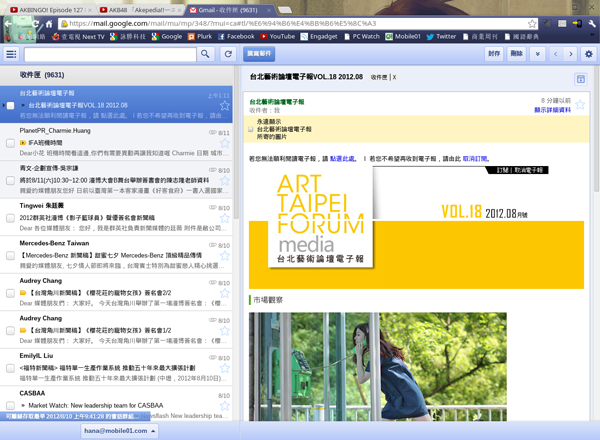Click importance marker on IFA email

click(23, 143)
